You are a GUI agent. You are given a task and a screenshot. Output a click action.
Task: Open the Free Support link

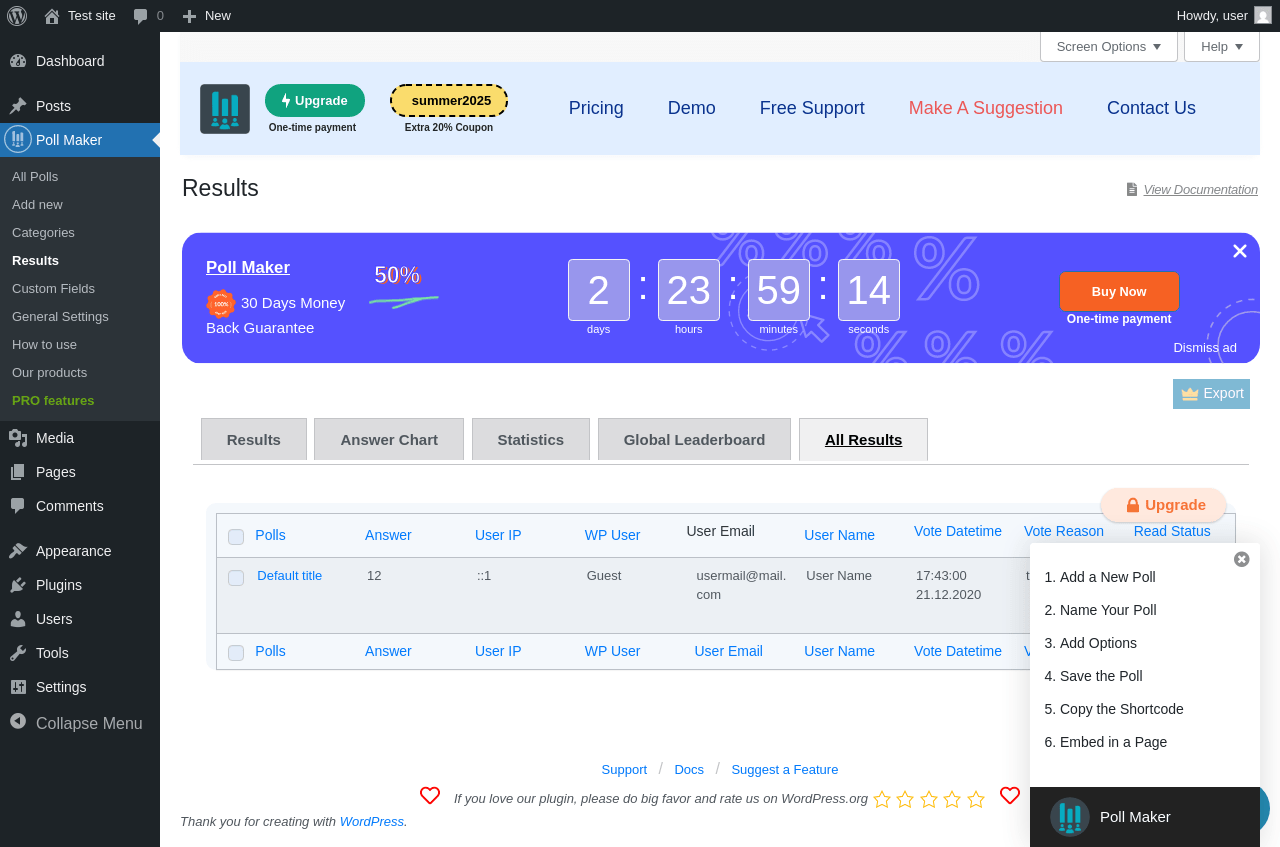(812, 108)
